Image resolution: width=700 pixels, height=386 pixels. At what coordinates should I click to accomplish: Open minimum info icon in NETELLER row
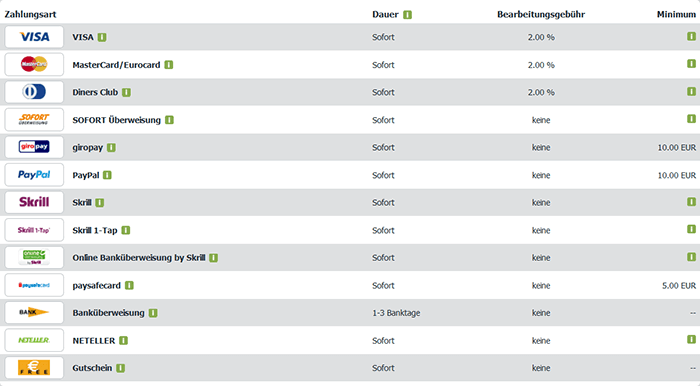point(691,340)
